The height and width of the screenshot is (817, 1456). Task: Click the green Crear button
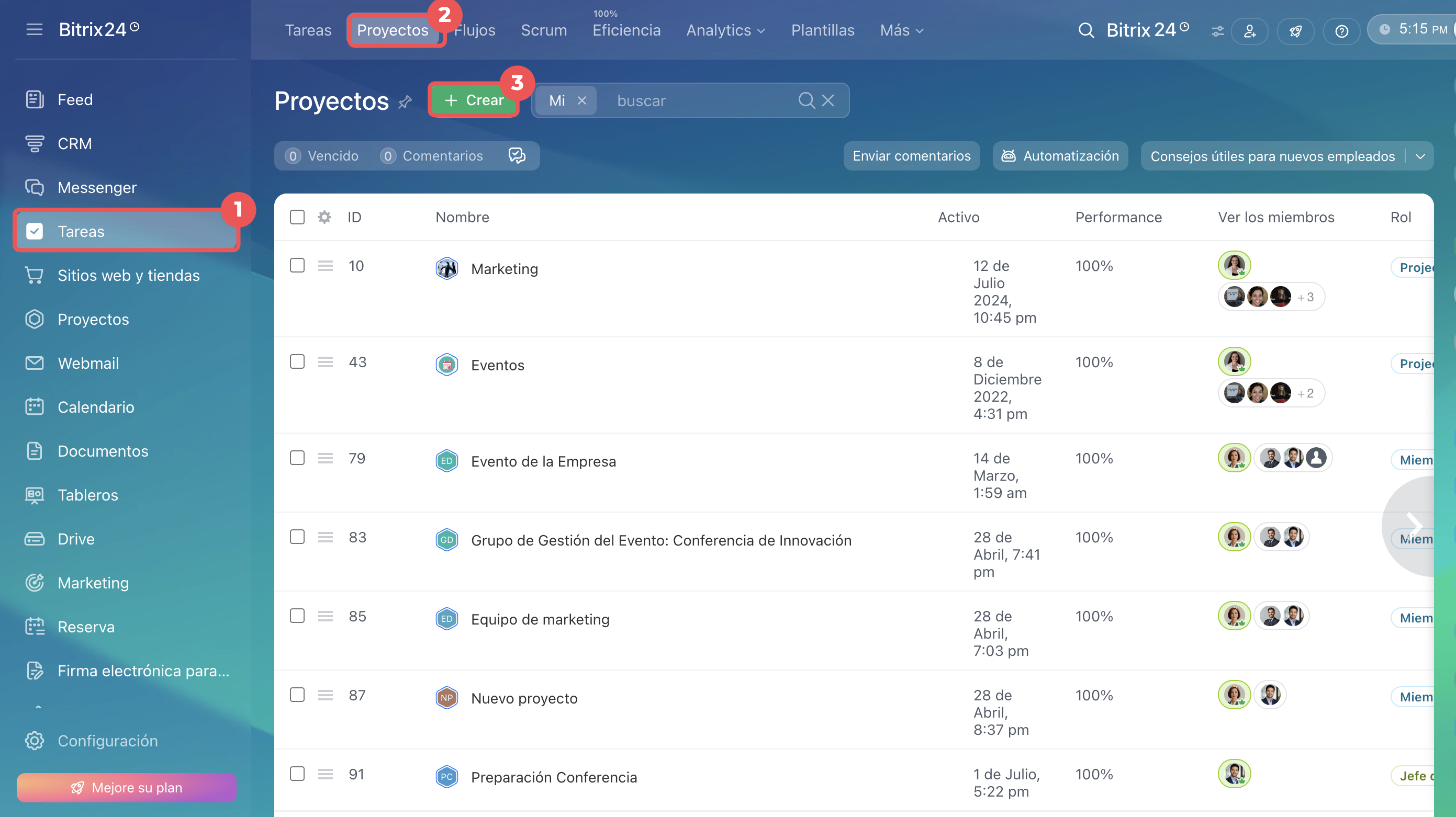(x=474, y=100)
